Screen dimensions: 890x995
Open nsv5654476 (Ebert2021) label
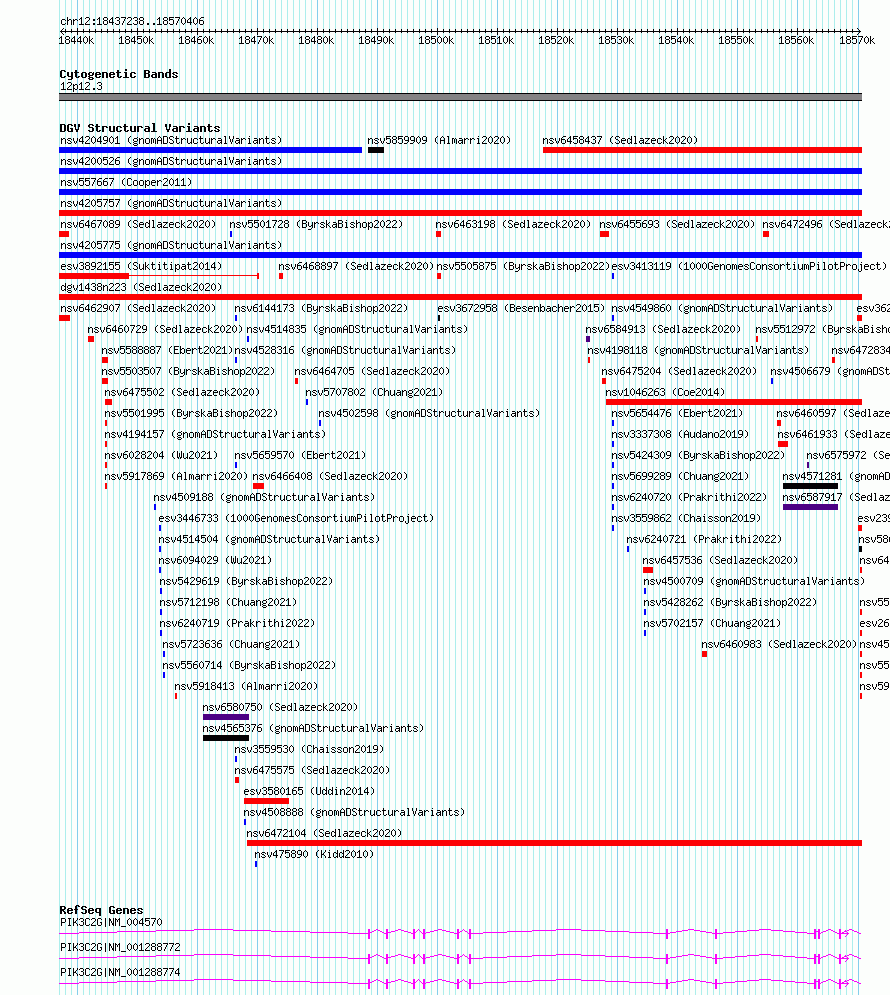[x=677, y=413]
